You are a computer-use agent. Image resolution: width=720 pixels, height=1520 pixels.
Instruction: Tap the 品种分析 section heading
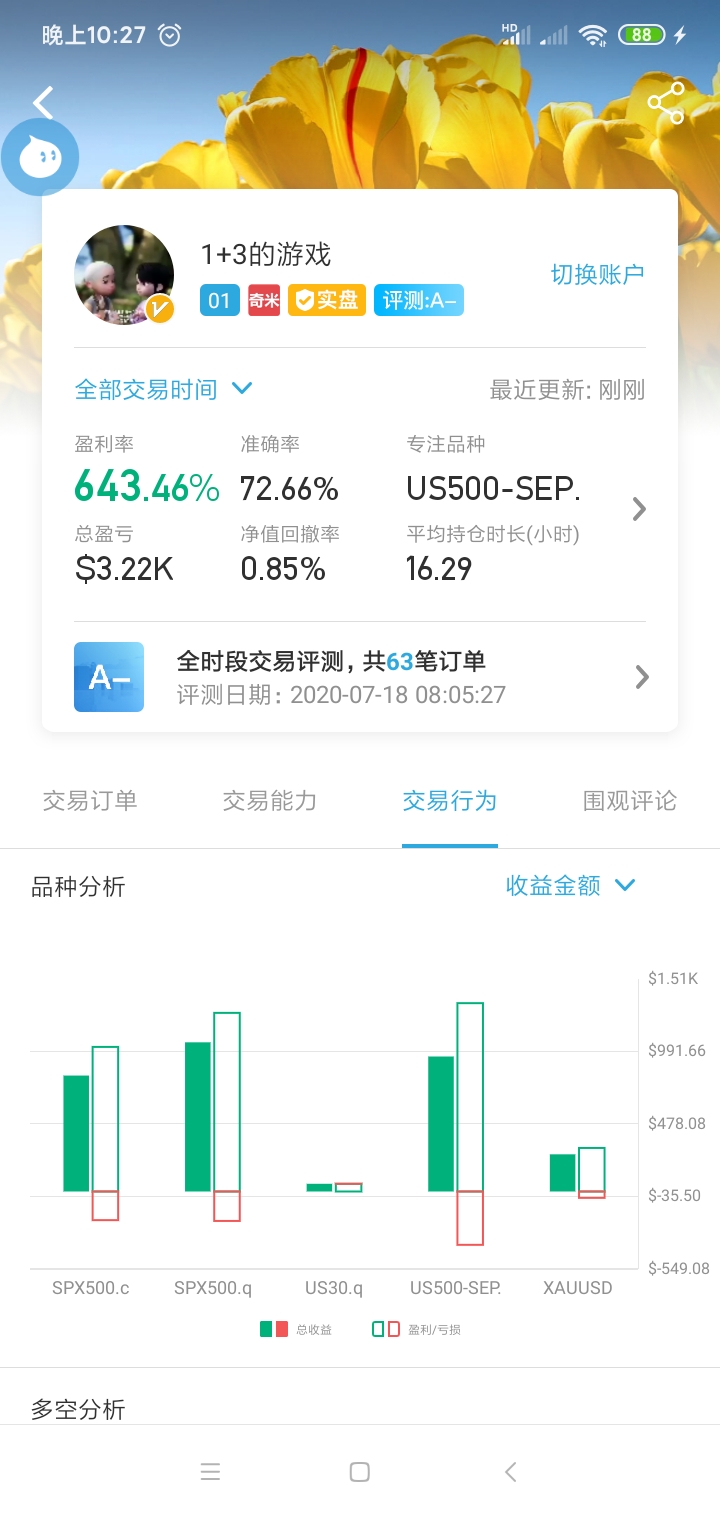point(78,887)
